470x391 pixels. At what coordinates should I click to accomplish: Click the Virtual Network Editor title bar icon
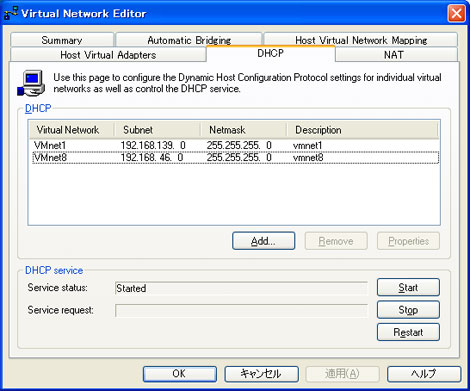click(x=11, y=13)
